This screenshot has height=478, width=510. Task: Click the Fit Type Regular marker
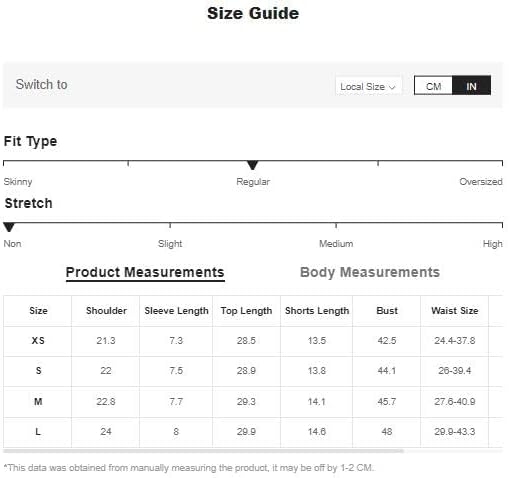pyautogui.click(x=252, y=165)
